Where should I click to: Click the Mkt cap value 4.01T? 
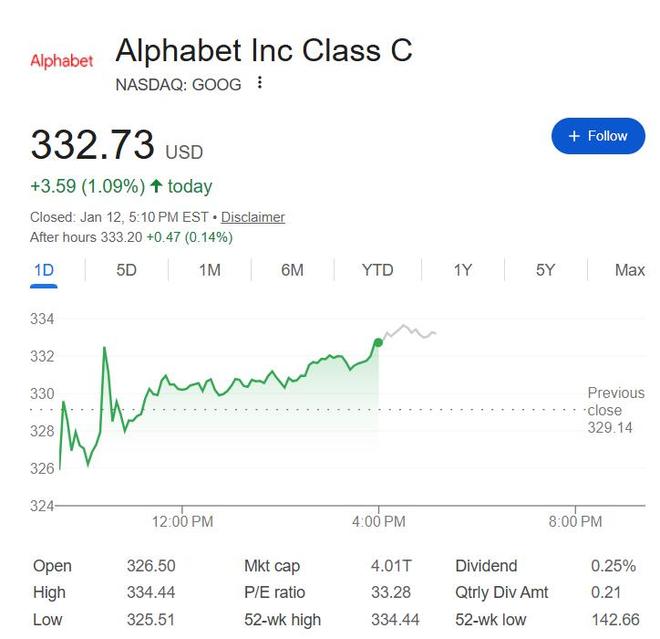[x=388, y=566]
